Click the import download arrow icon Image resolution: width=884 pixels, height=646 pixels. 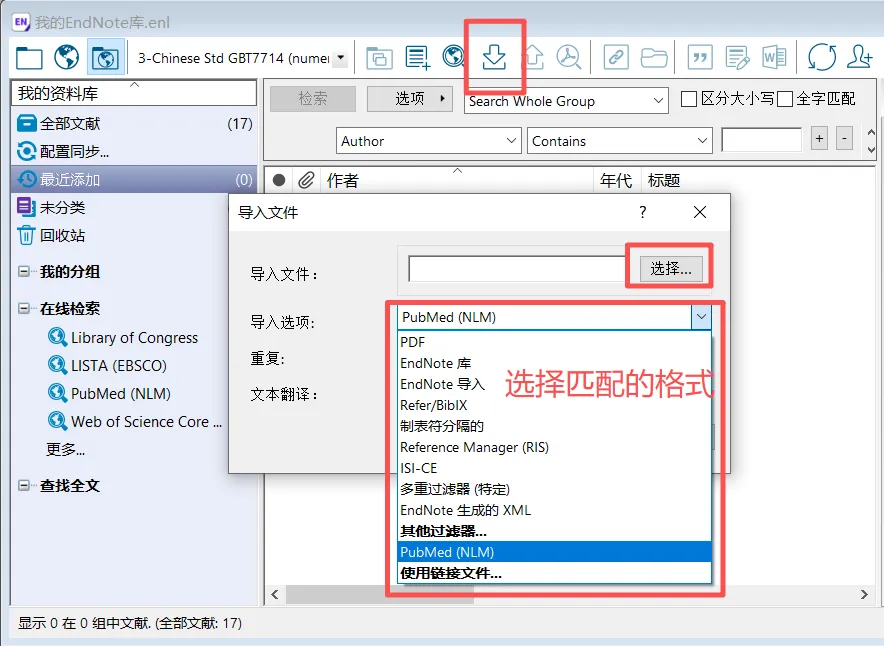coord(494,57)
